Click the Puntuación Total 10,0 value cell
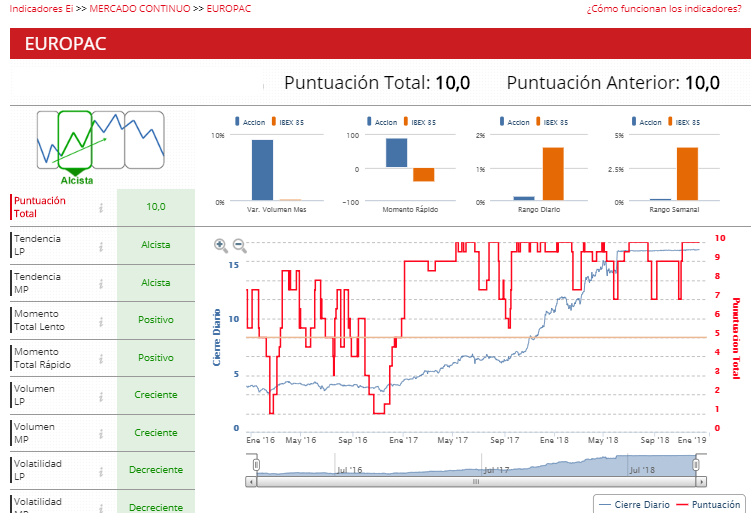 156,207
